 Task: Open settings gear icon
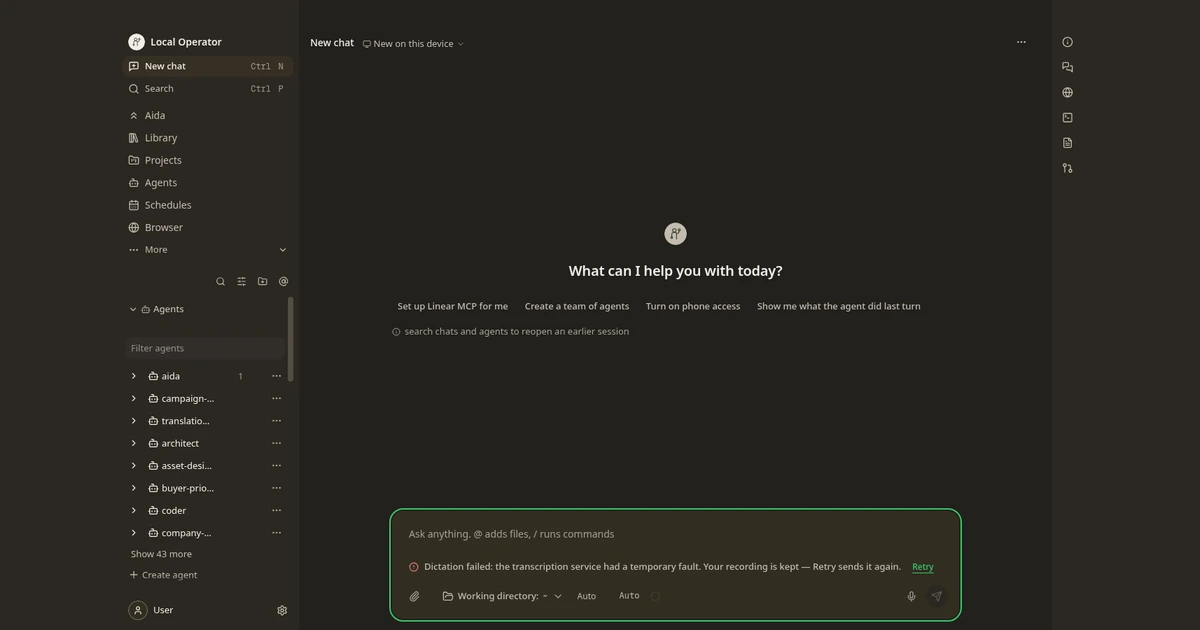click(282, 610)
